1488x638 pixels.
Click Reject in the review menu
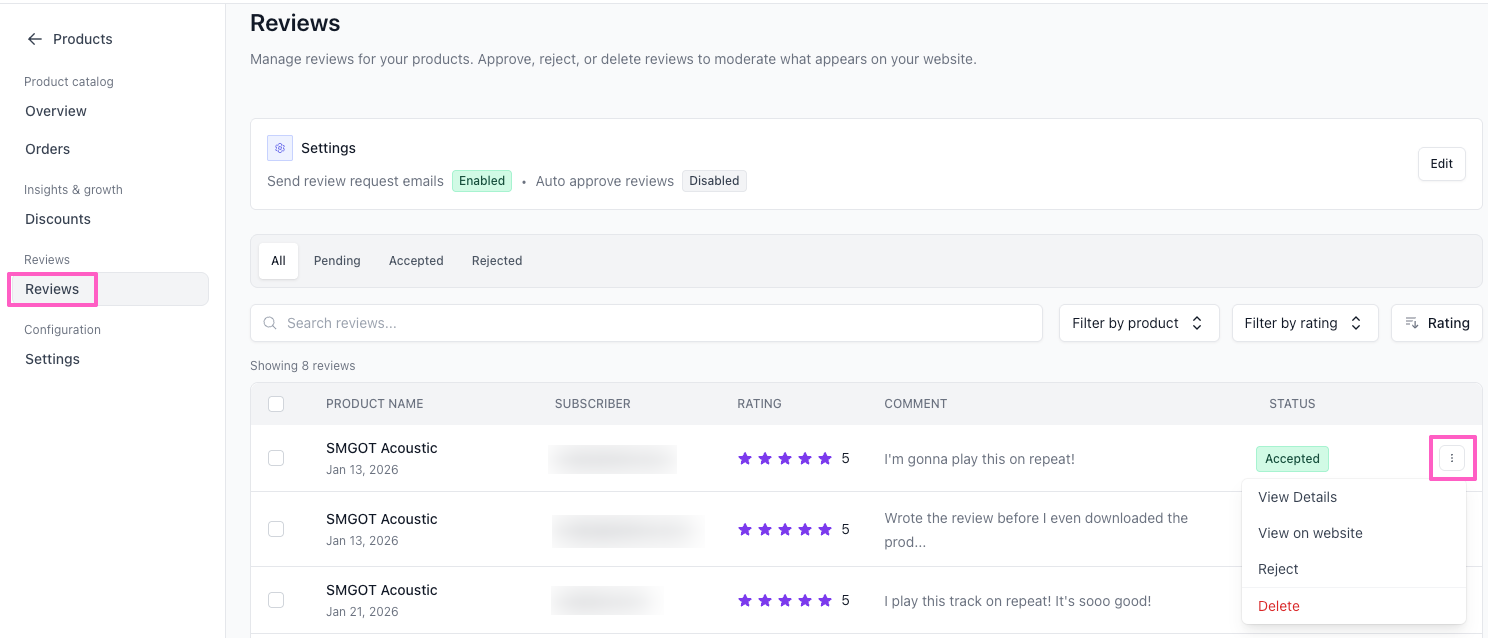pyautogui.click(x=1278, y=569)
